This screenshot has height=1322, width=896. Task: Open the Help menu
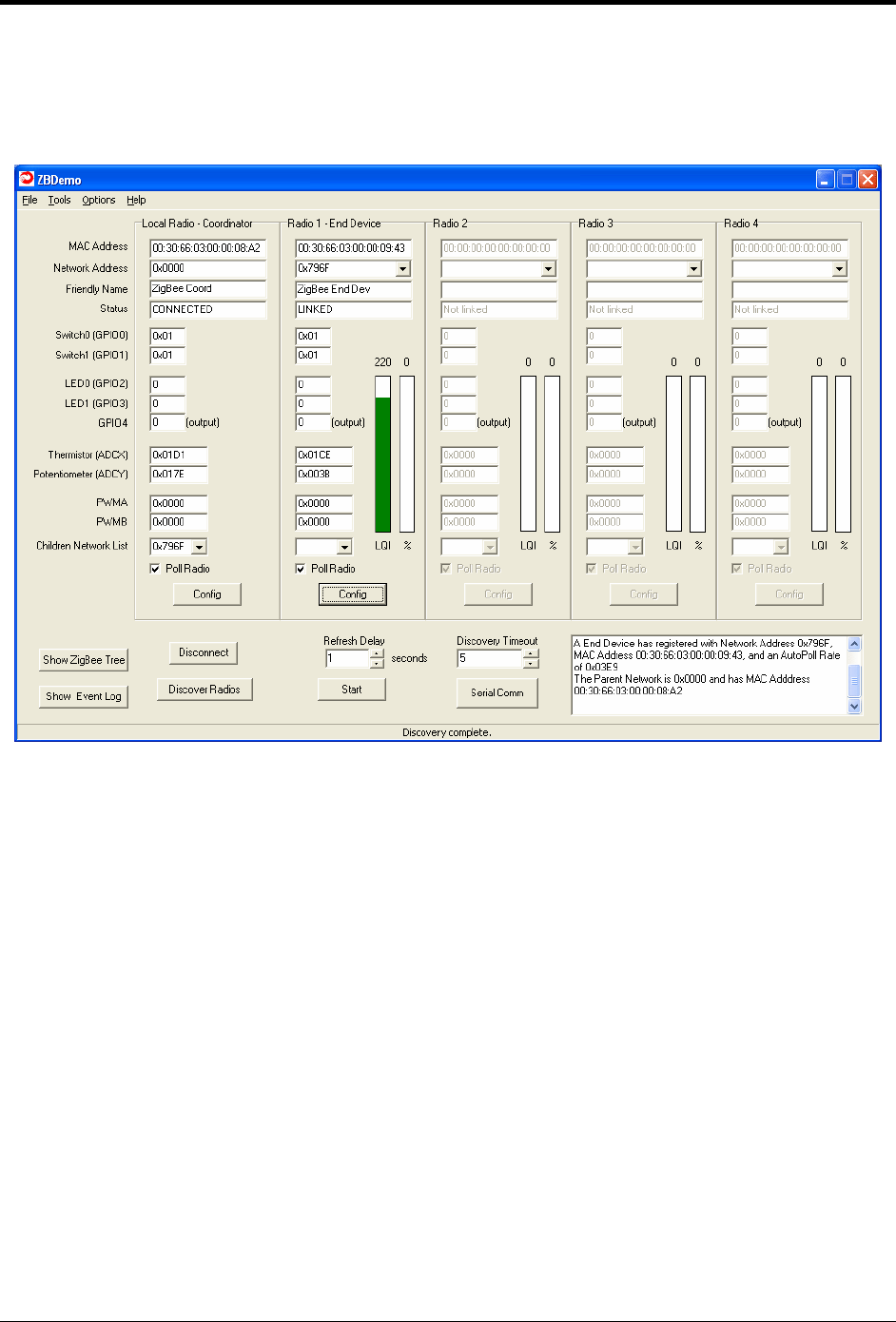click(x=136, y=200)
